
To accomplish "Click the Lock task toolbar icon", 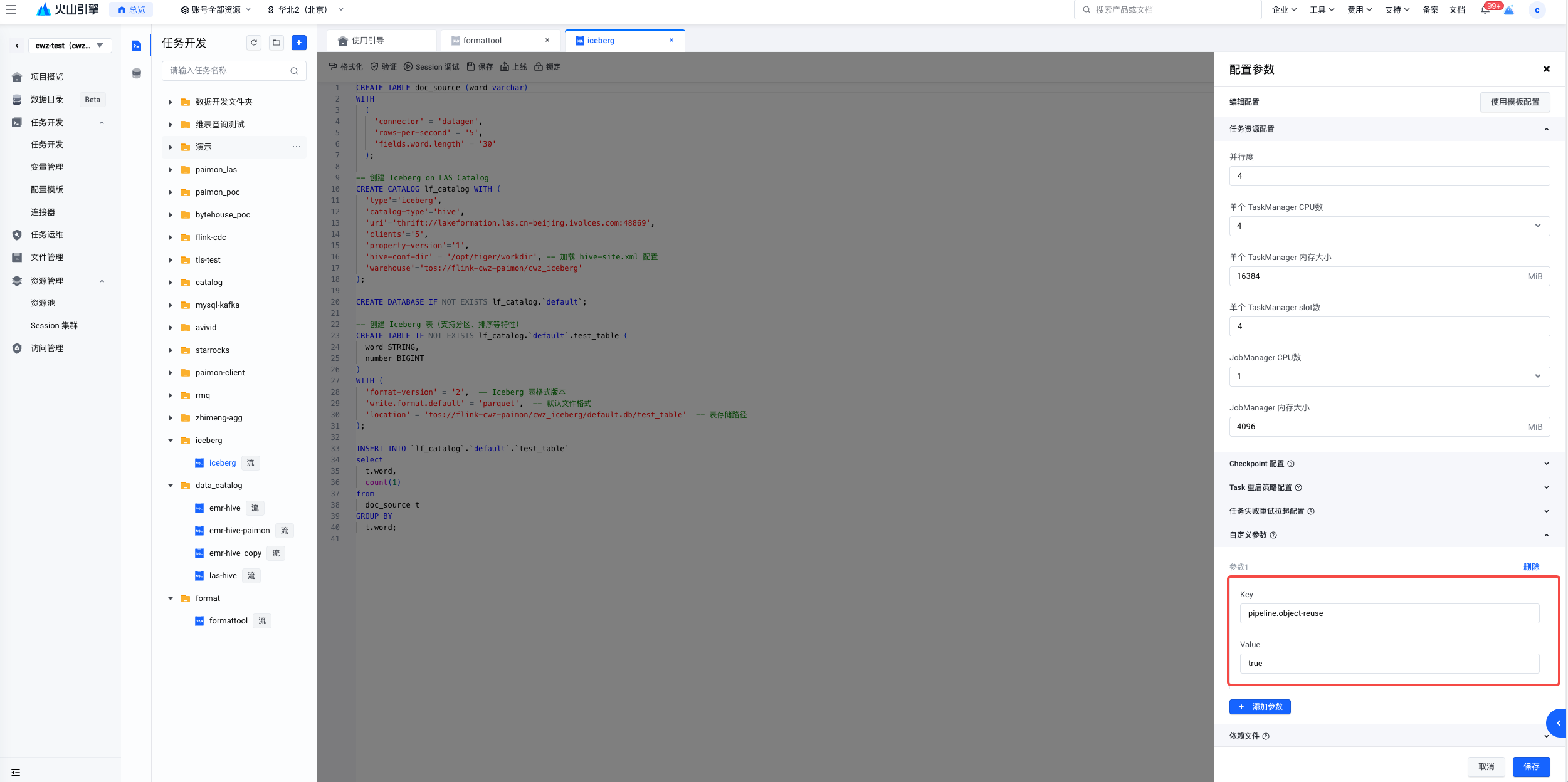I will (x=539, y=66).
